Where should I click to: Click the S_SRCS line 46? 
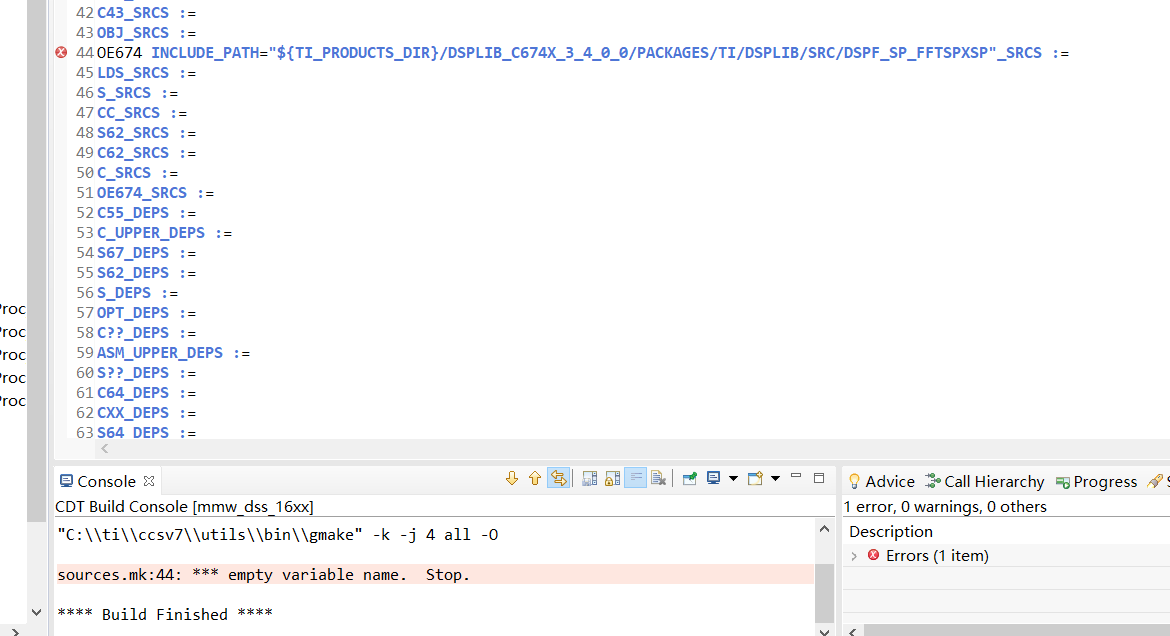[x=137, y=93]
